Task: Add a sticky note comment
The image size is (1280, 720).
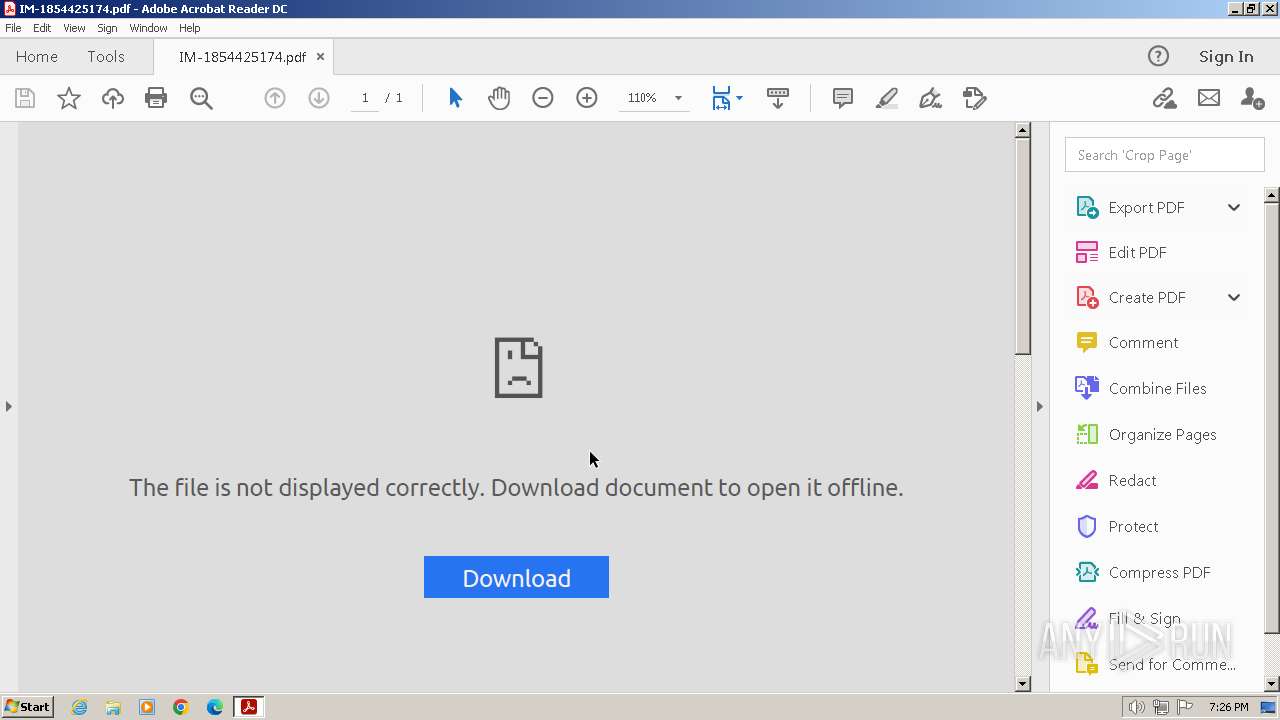Action: pyautogui.click(x=843, y=98)
